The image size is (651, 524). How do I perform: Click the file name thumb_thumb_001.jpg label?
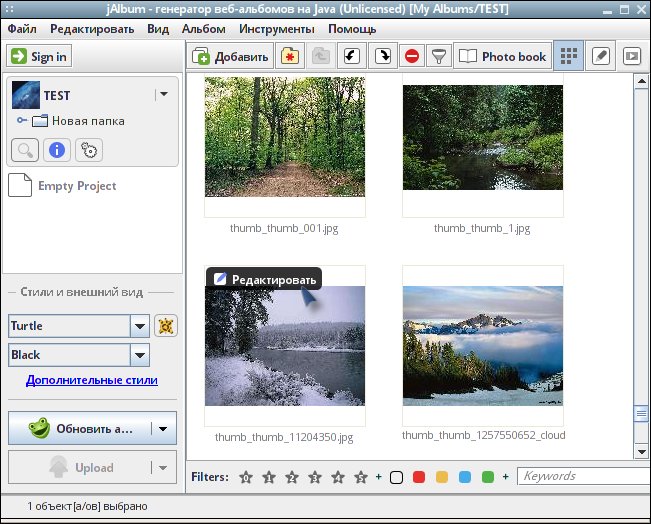pyautogui.click(x=284, y=228)
